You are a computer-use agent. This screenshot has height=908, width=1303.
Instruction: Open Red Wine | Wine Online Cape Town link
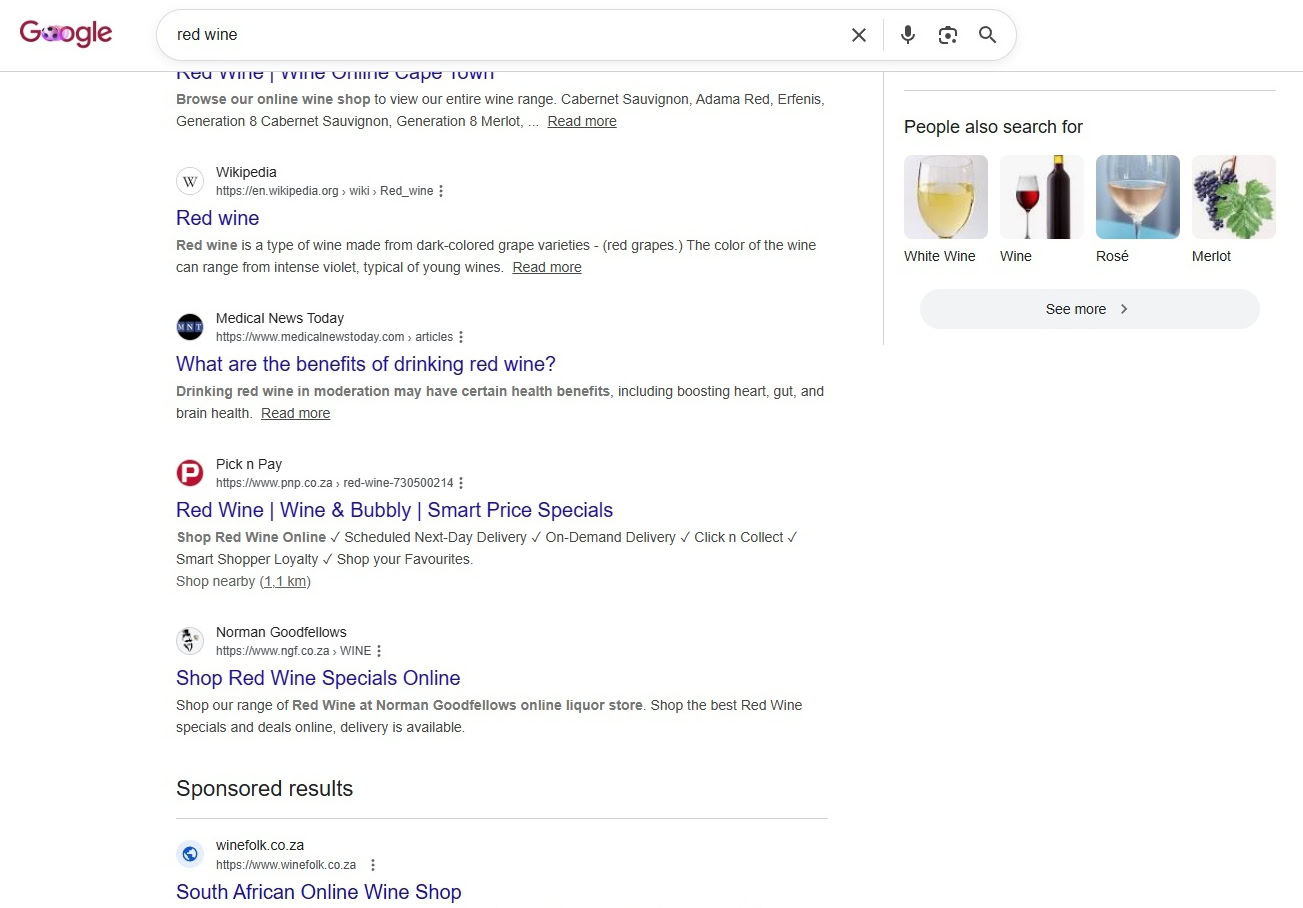[x=335, y=76]
